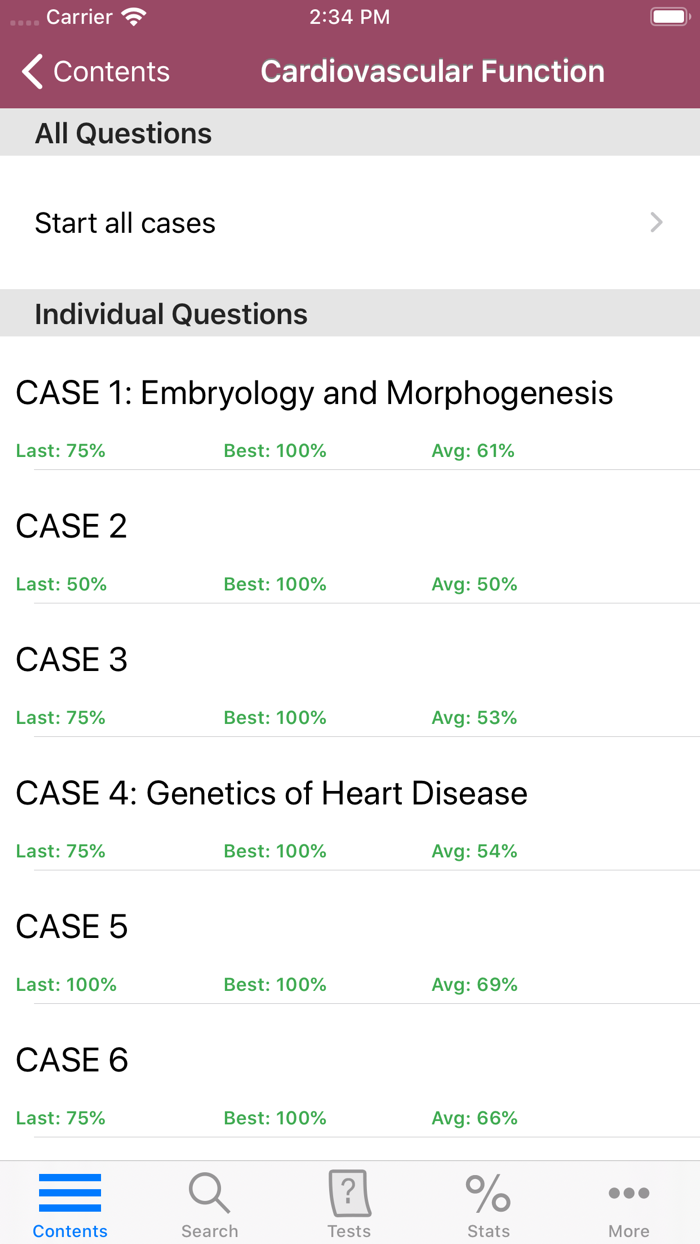Tap the Avg: 69% score under CASE 5
Screen dimensions: 700x1244
pyautogui.click(x=473, y=984)
